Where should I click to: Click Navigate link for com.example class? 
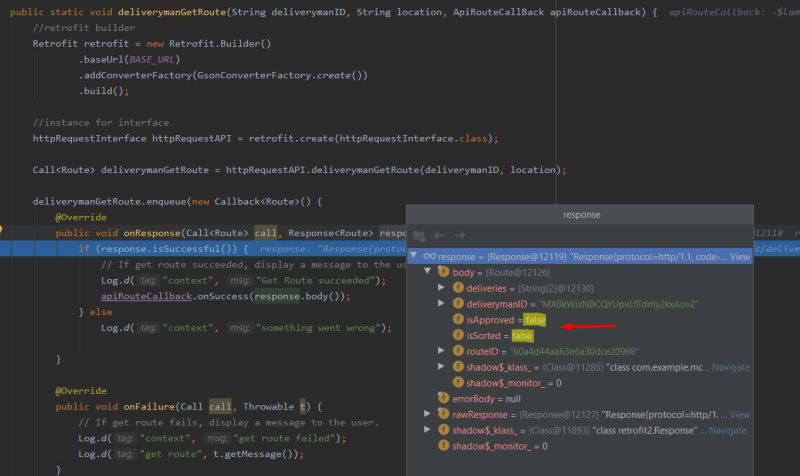(x=731, y=367)
